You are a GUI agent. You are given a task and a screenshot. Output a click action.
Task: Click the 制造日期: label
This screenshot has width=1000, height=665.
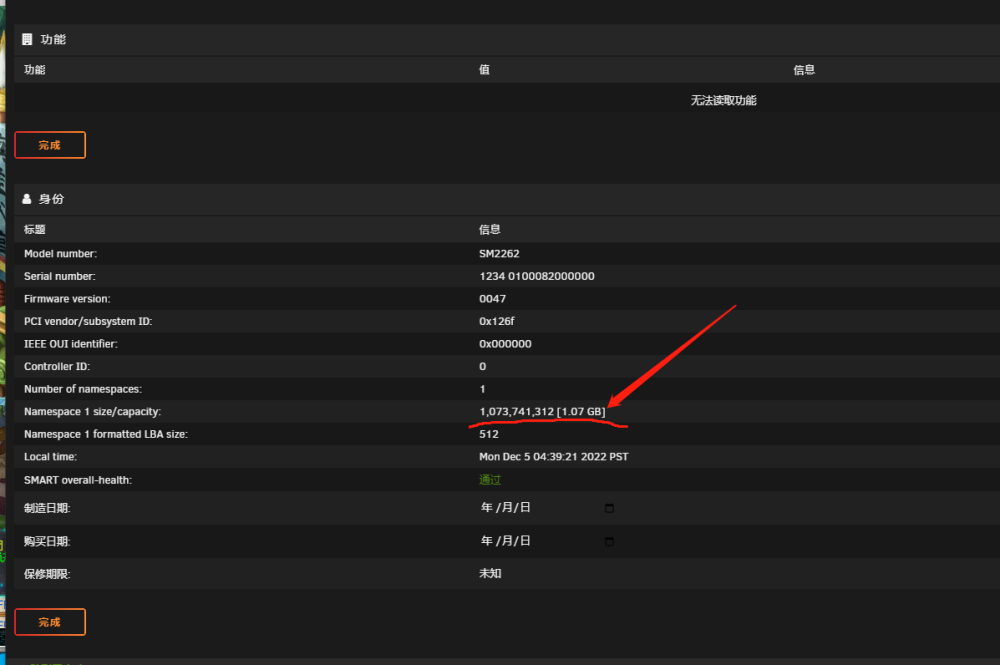tap(47, 508)
